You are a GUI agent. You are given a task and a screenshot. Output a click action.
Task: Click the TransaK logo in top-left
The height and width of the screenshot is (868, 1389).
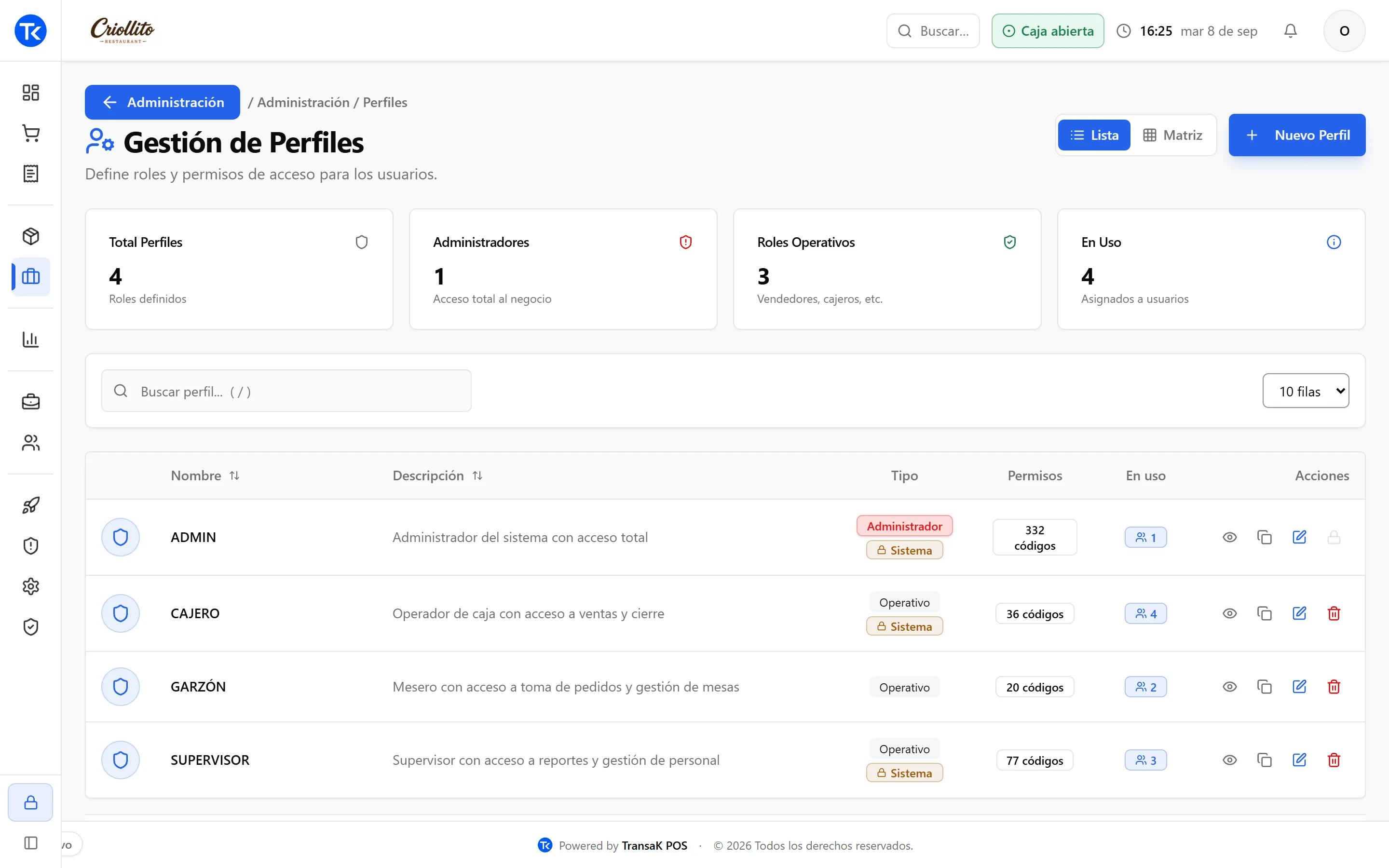[30, 30]
